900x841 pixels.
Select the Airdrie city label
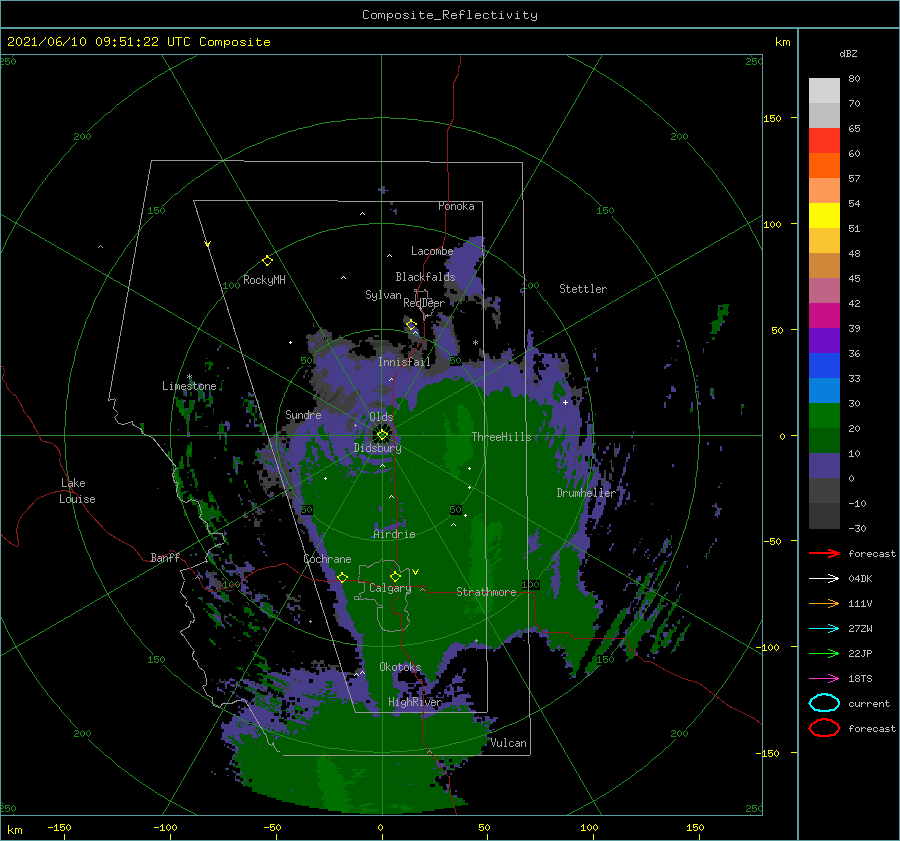tap(394, 534)
